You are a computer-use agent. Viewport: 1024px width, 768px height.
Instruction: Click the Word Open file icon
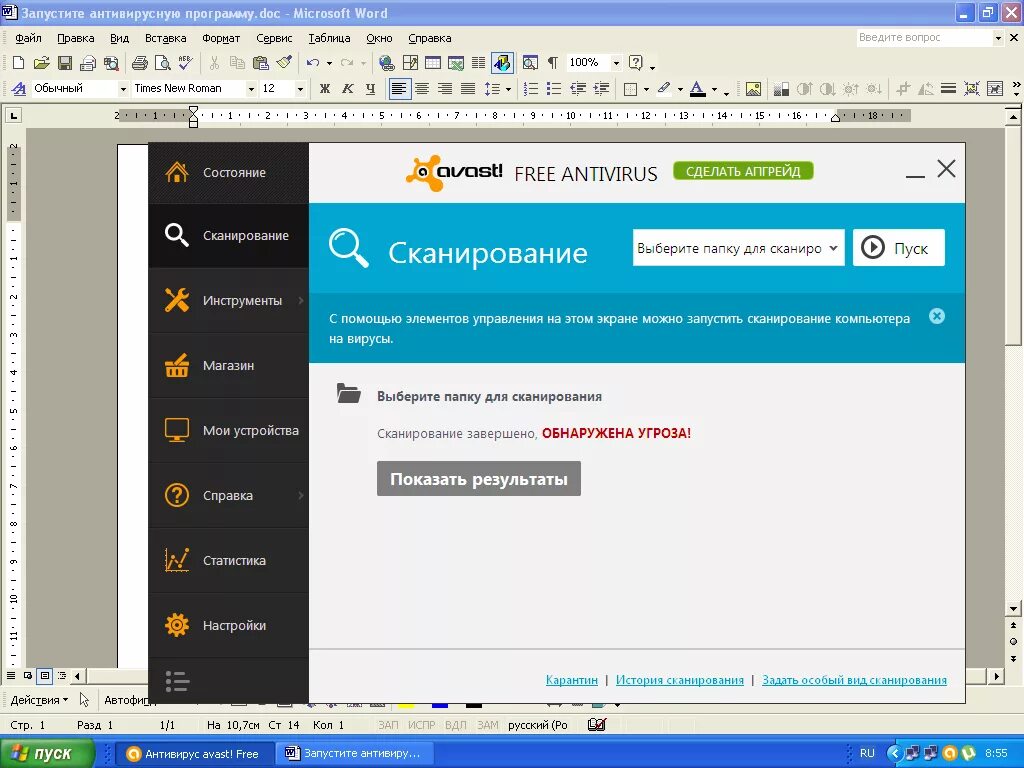(x=41, y=63)
